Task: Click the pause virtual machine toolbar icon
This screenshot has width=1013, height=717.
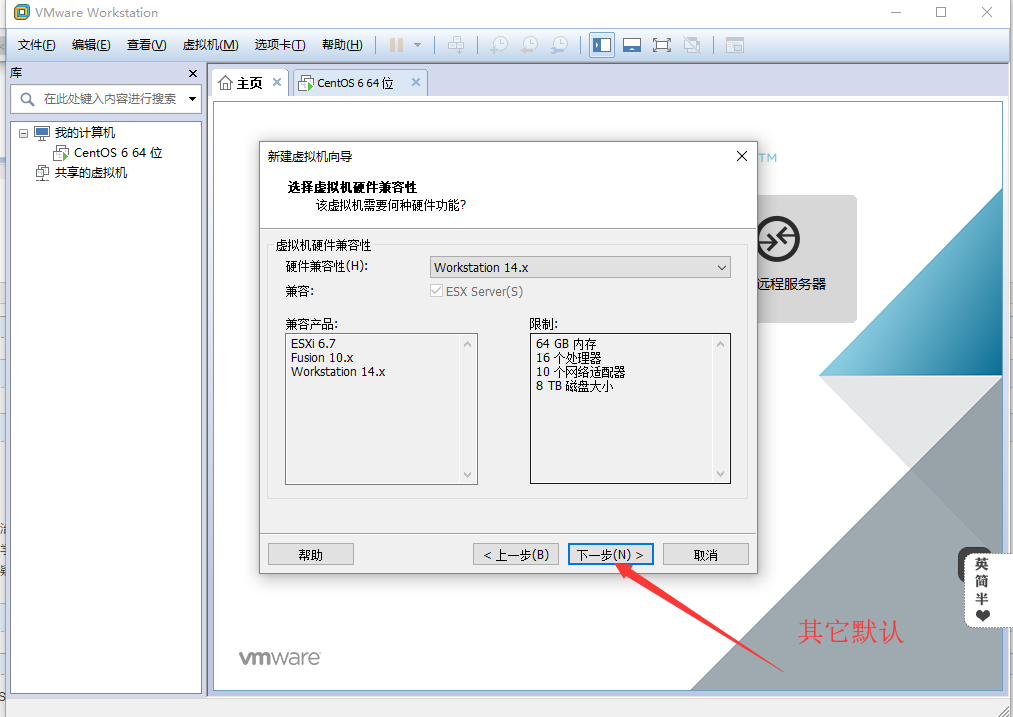Action: (396, 45)
